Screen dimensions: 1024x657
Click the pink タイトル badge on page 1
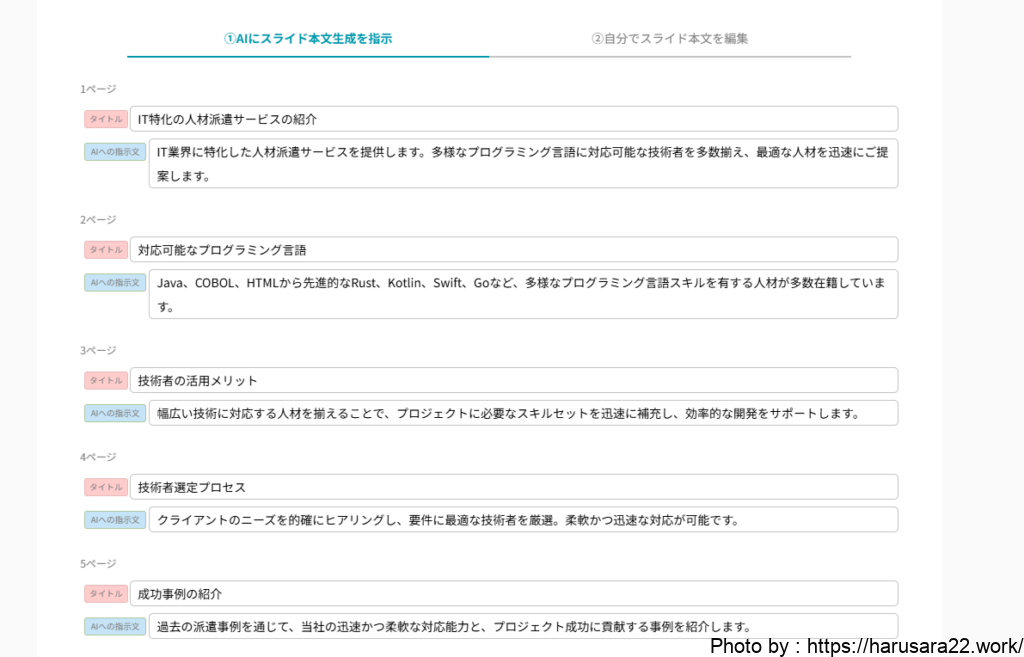click(x=106, y=119)
